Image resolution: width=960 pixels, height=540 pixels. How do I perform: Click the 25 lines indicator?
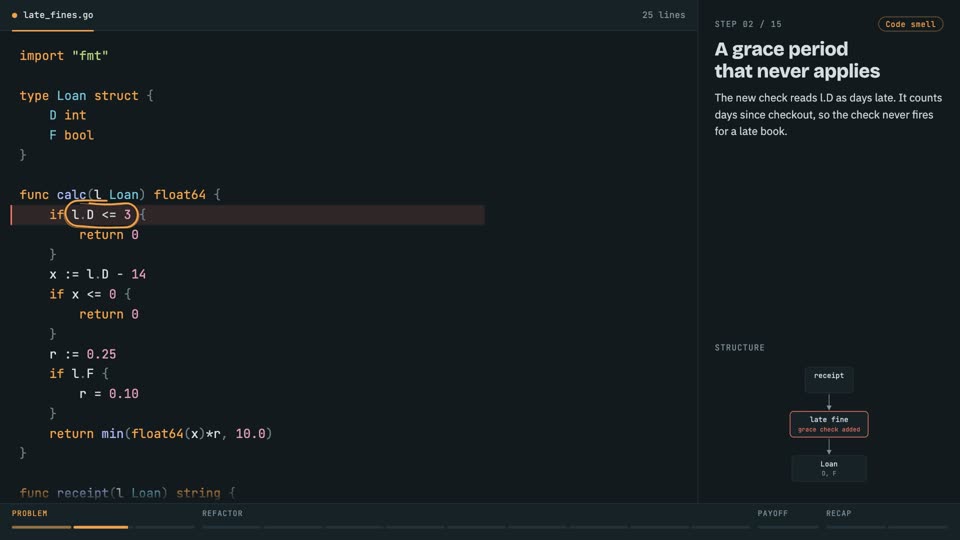[x=663, y=15]
